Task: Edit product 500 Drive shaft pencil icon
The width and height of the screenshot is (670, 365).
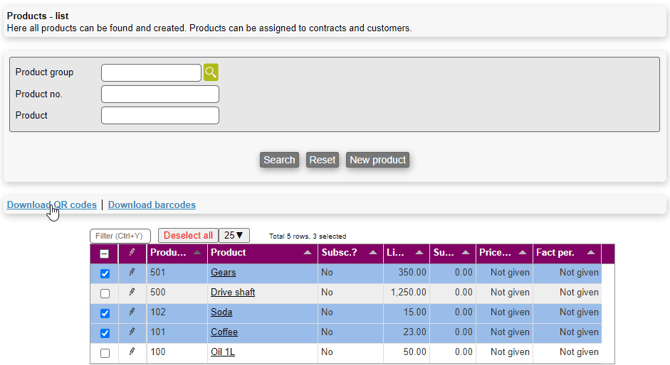Action: [x=132, y=292]
